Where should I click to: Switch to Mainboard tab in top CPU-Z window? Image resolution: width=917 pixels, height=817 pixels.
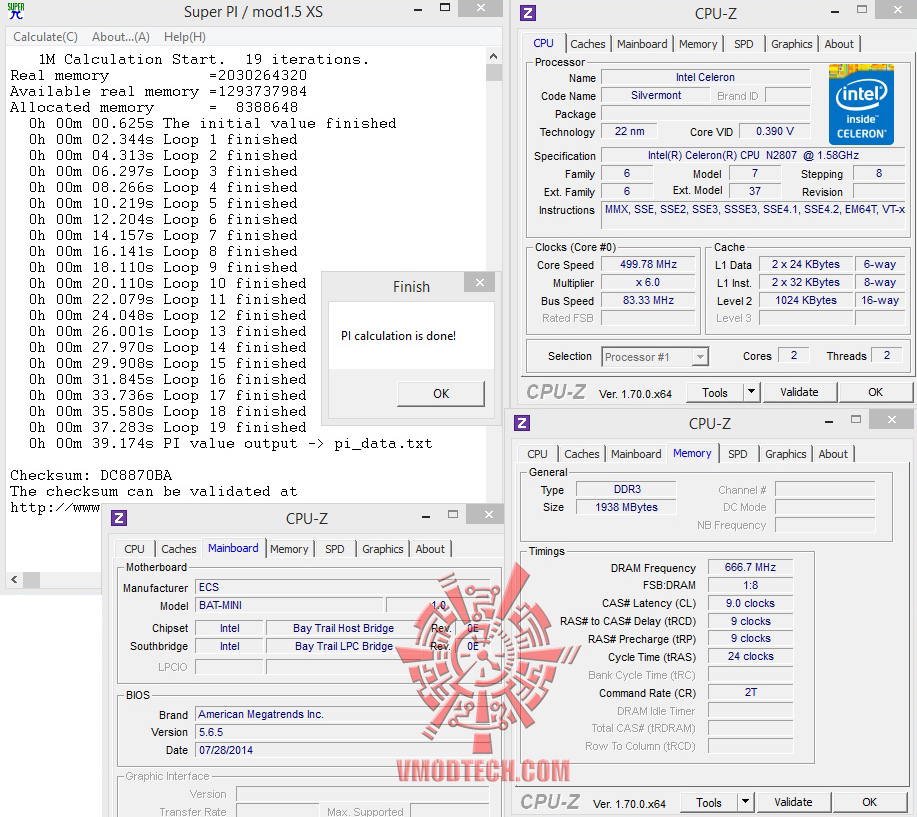coord(642,44)
